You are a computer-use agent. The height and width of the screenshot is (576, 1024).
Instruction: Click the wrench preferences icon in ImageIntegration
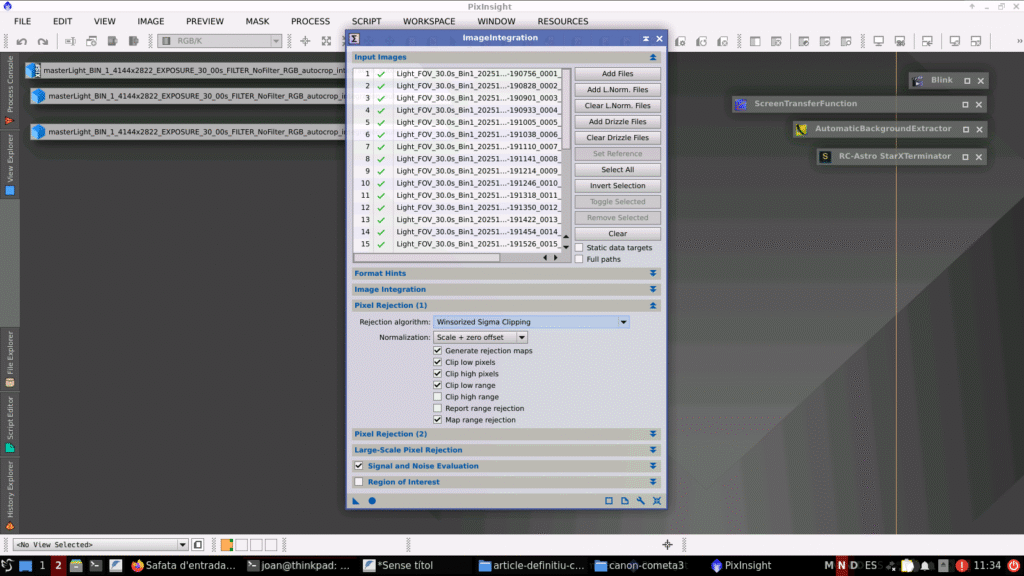(640, 501)
